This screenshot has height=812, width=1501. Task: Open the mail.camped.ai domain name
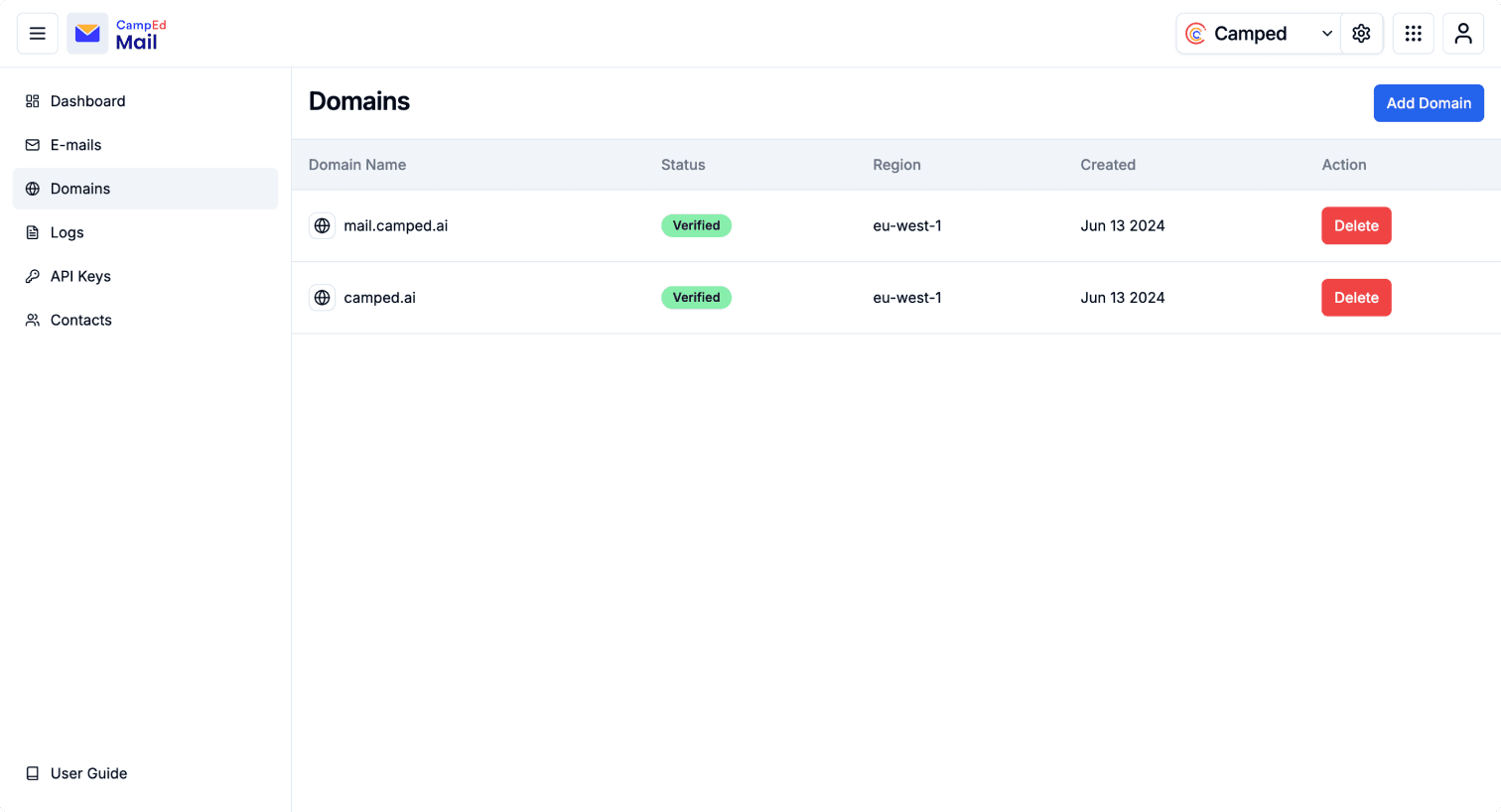point(395,226)
